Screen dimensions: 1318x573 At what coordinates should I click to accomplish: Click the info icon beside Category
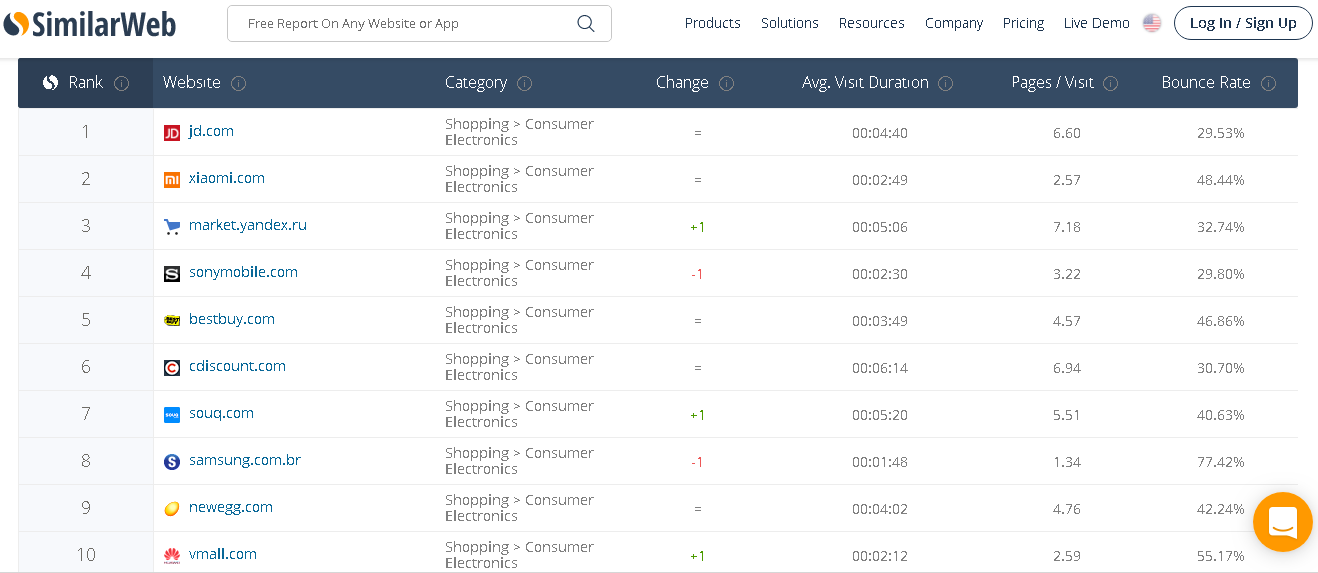coord(524,84)
